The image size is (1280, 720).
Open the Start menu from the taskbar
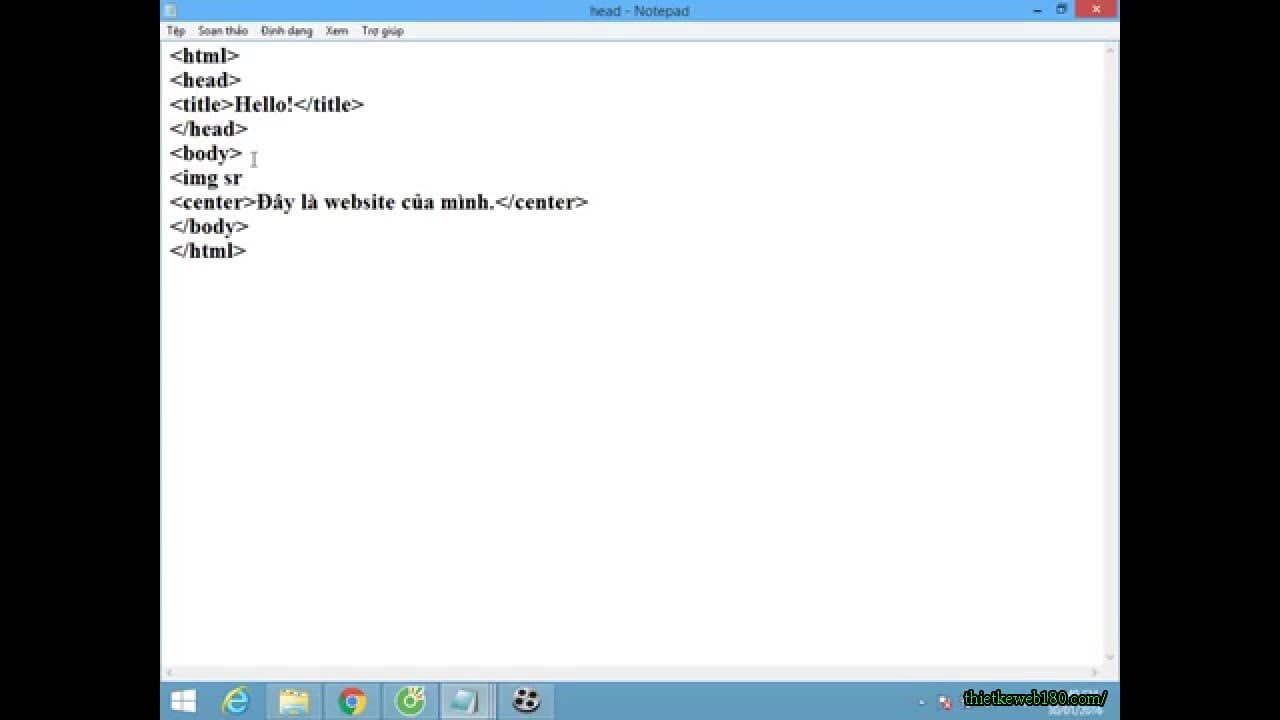[181, 702]
